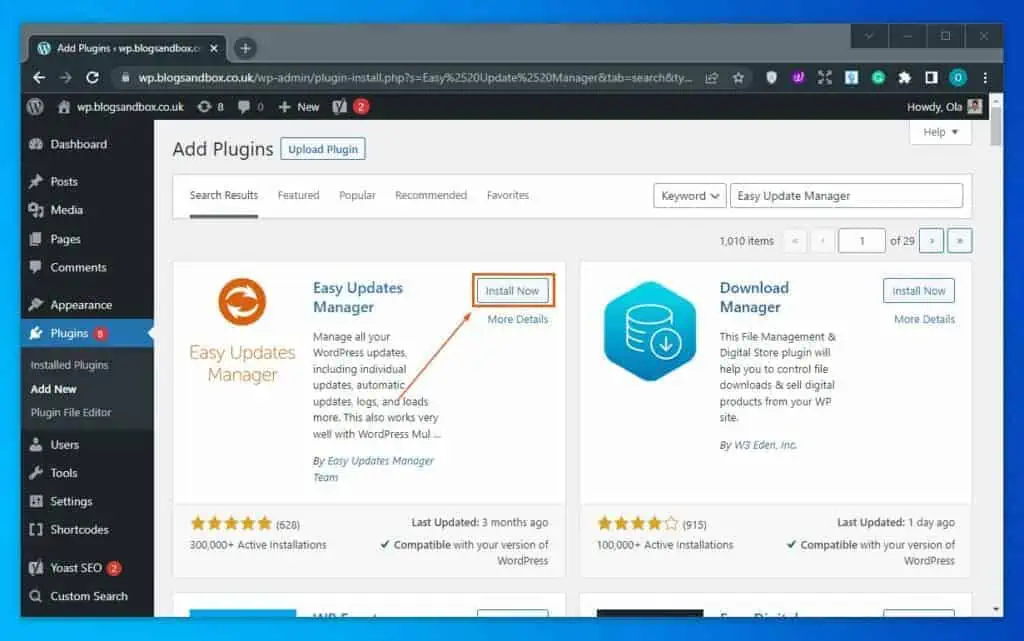Click the bookmark star in the address bar
Image resolution: width=1024 pixels, height=641 pixels.
[x=737, y=76]
